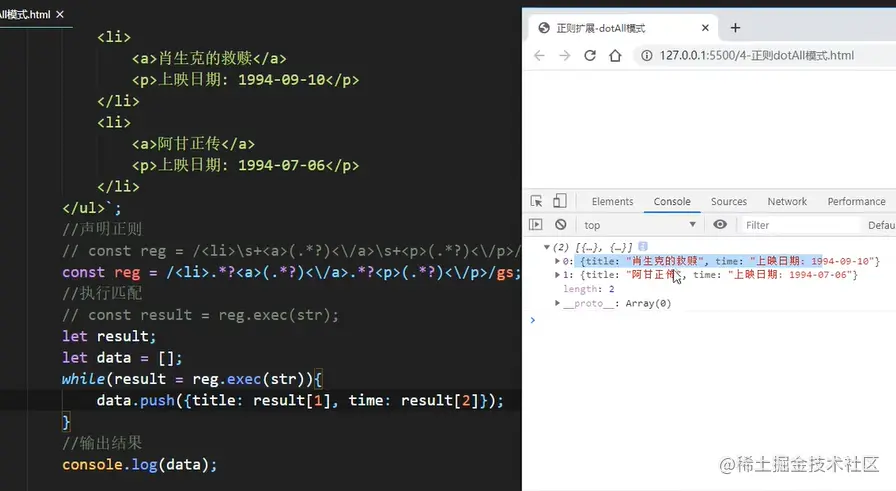
Task: View site information icon in address bar
Action: pyautogui.click(x=646, y=55)
